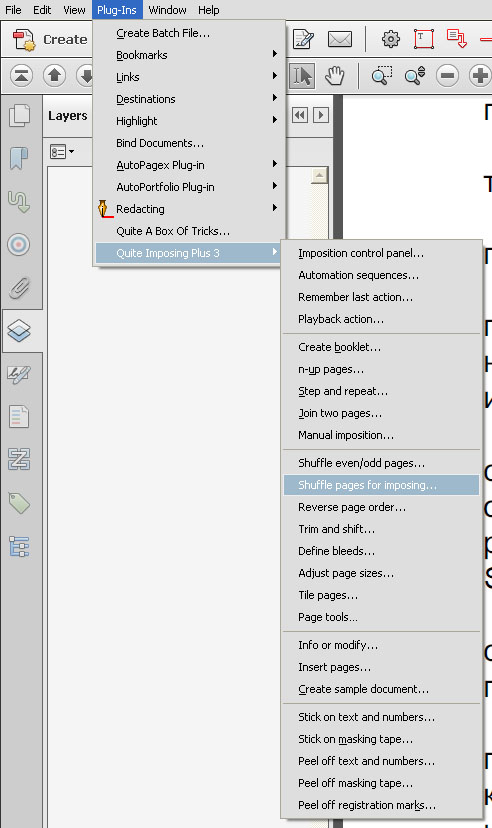This screenshot has width=492, height=828.
Task: Choose n-up pages
Action: (x=381, y=370)
